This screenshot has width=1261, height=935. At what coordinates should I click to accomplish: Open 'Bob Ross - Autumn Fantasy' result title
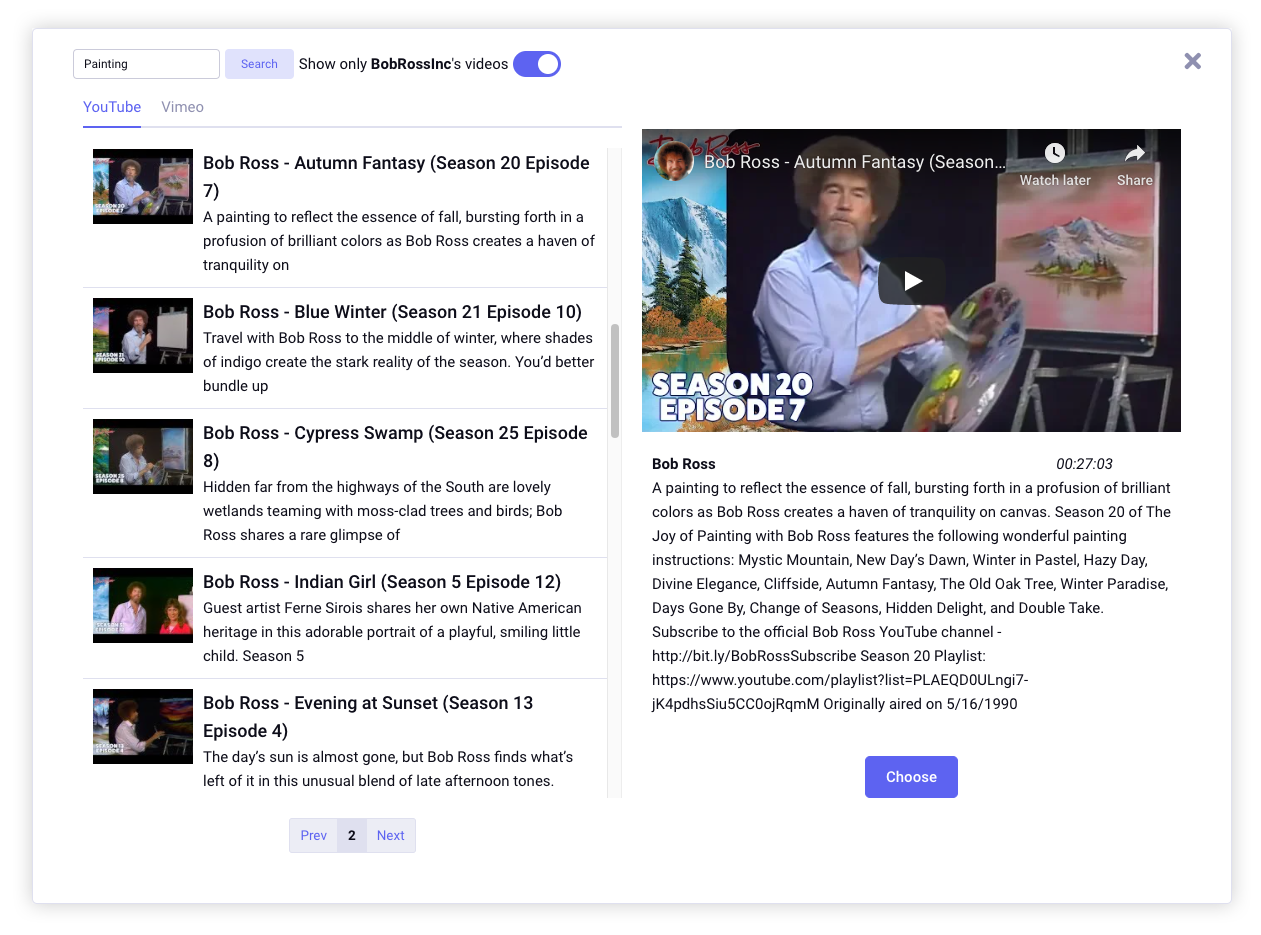[396, 177]
